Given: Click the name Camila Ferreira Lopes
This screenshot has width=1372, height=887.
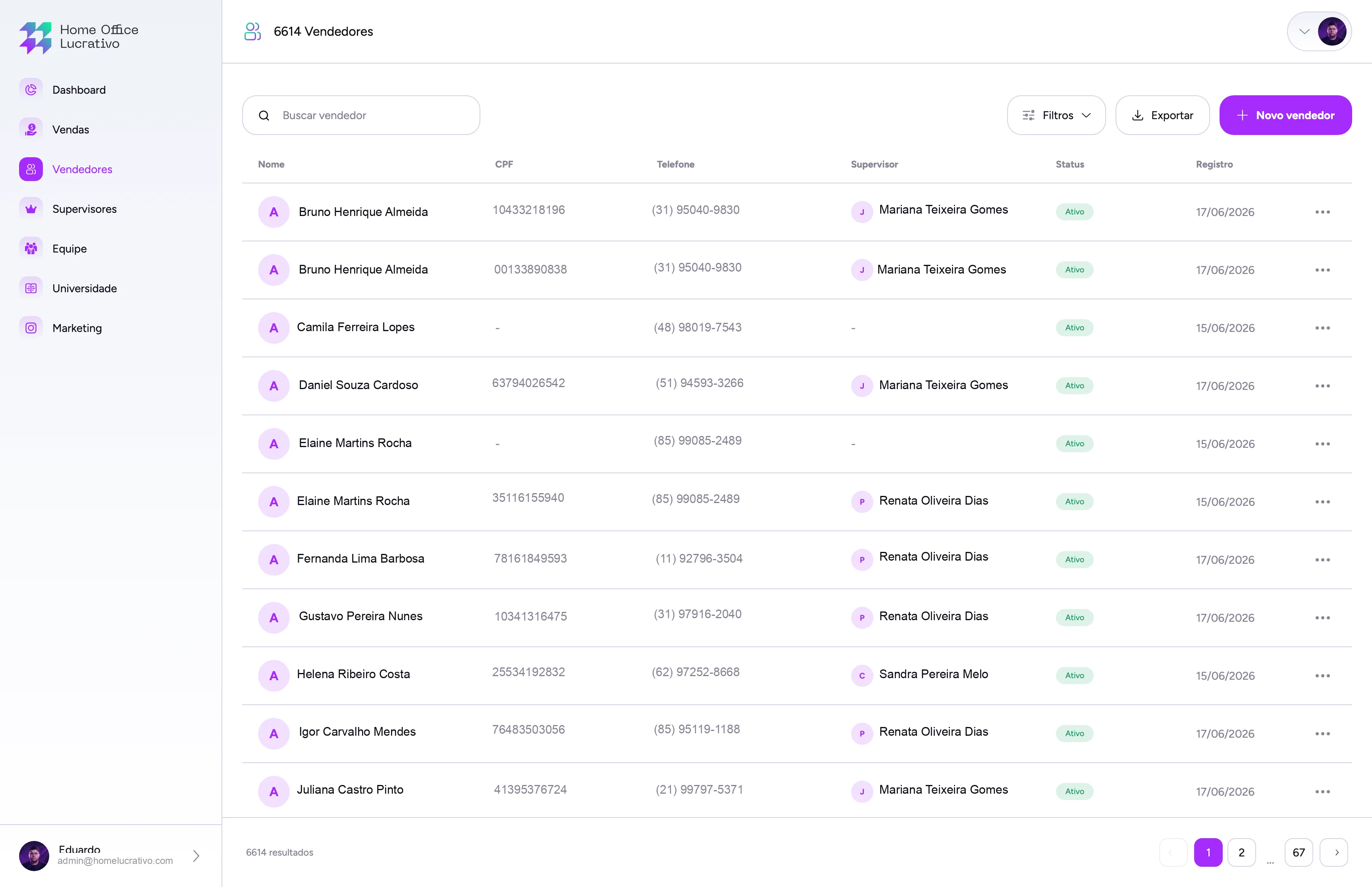Looking at the screenshot, I should [356, 327].
